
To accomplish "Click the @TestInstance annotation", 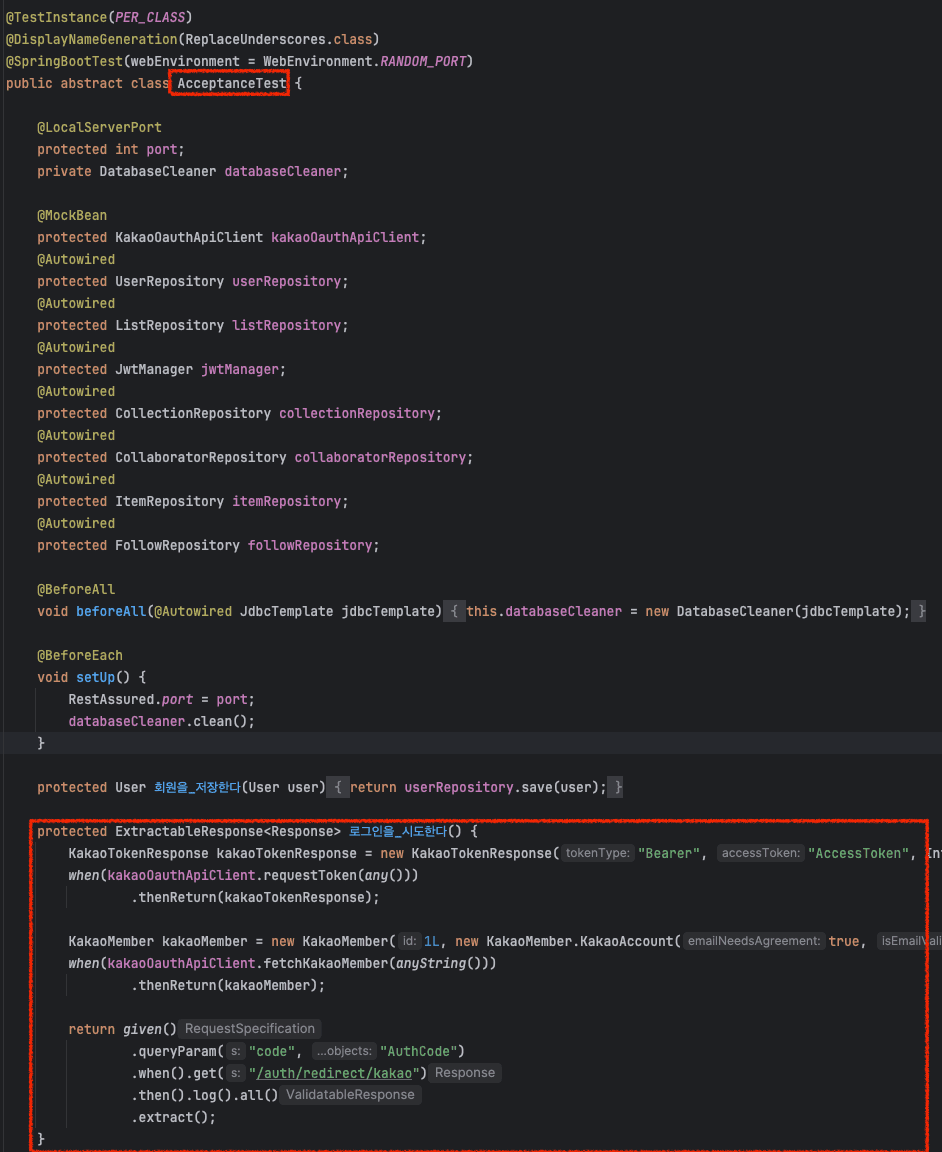I will coord(56,17).
